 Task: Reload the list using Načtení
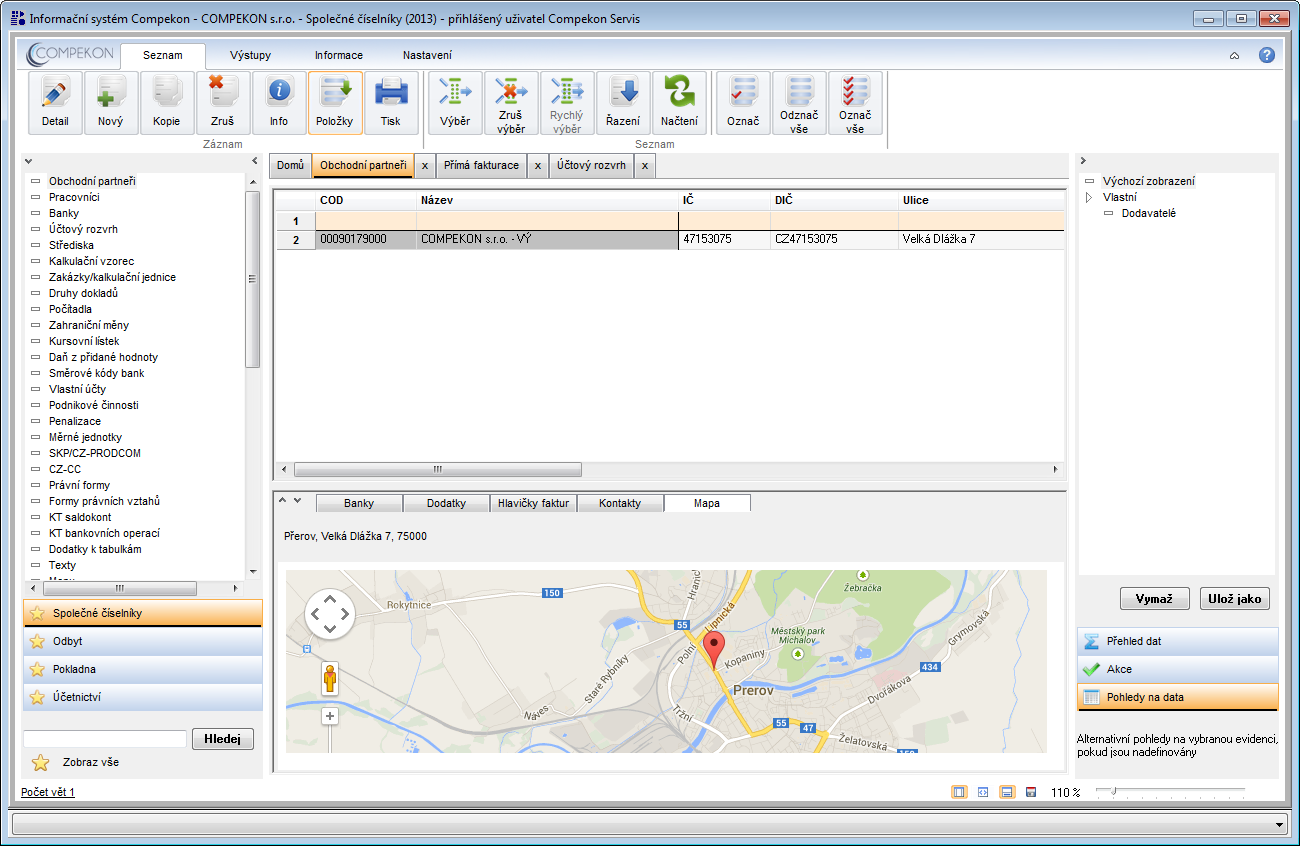pyautogui.click(x=679, y=102)
